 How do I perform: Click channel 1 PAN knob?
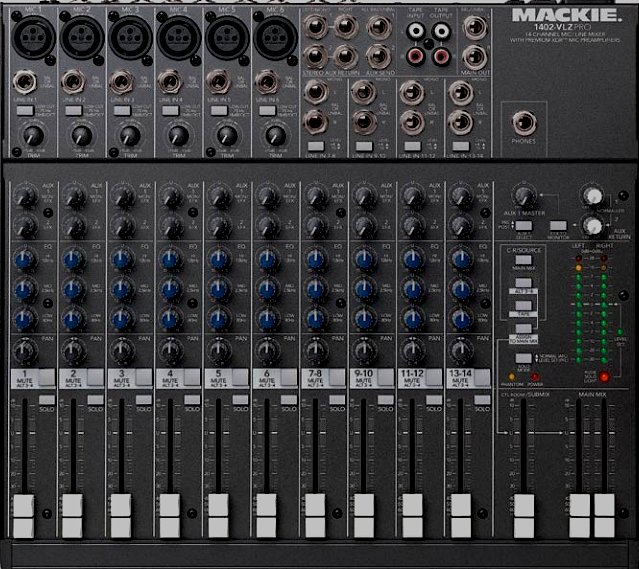(26, 351)
